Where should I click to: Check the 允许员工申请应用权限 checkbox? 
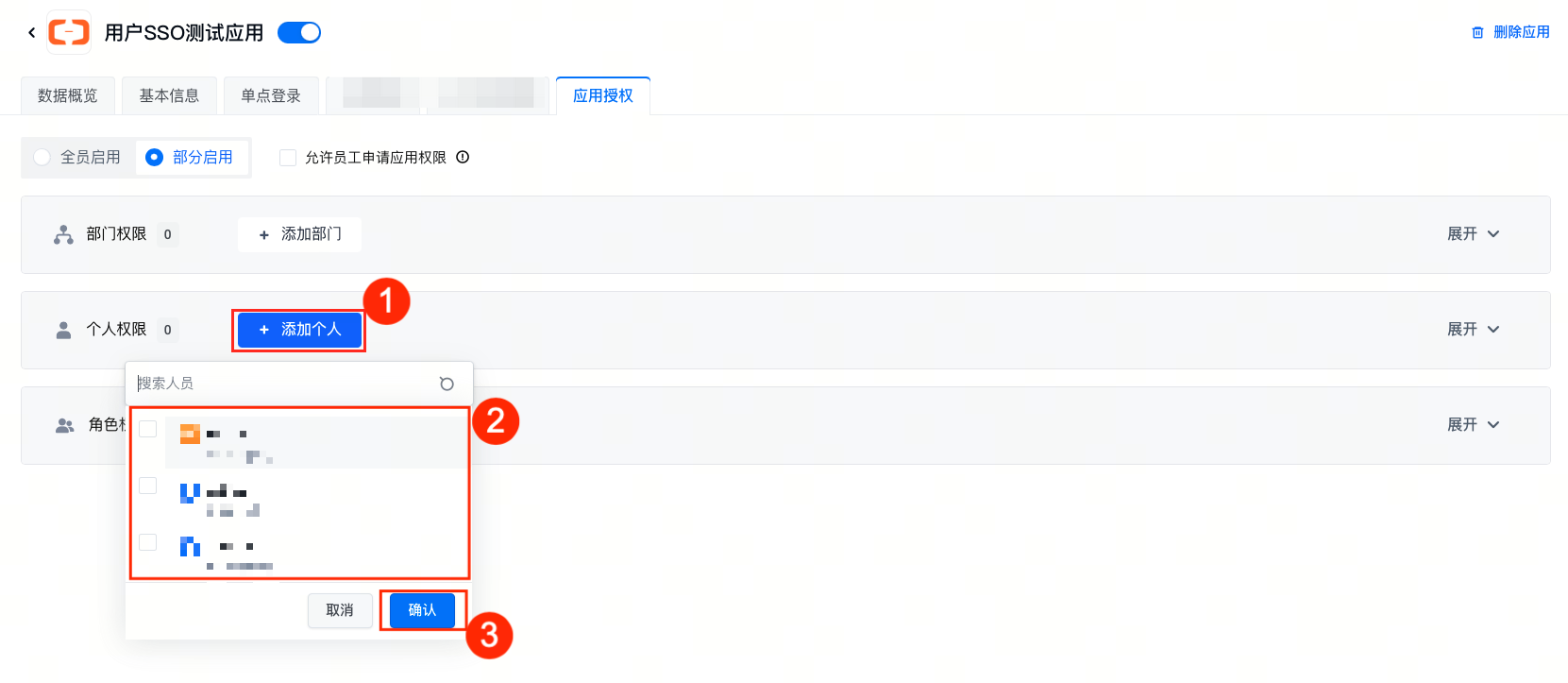(x=288, y=158)
